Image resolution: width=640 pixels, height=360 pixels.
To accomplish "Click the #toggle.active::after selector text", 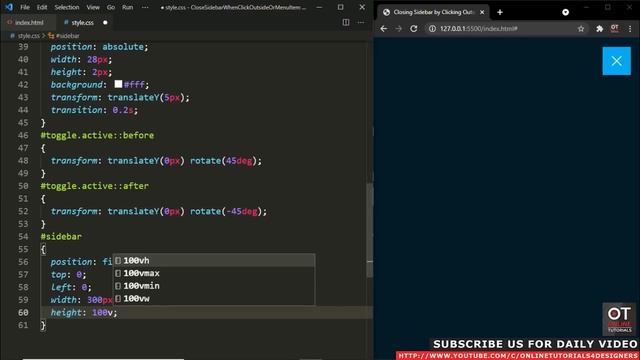I will tap(95, 186).
